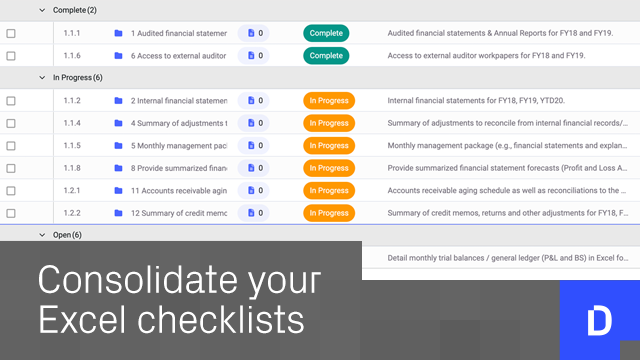Open 6 Access to external auditor item

(178, 56)
